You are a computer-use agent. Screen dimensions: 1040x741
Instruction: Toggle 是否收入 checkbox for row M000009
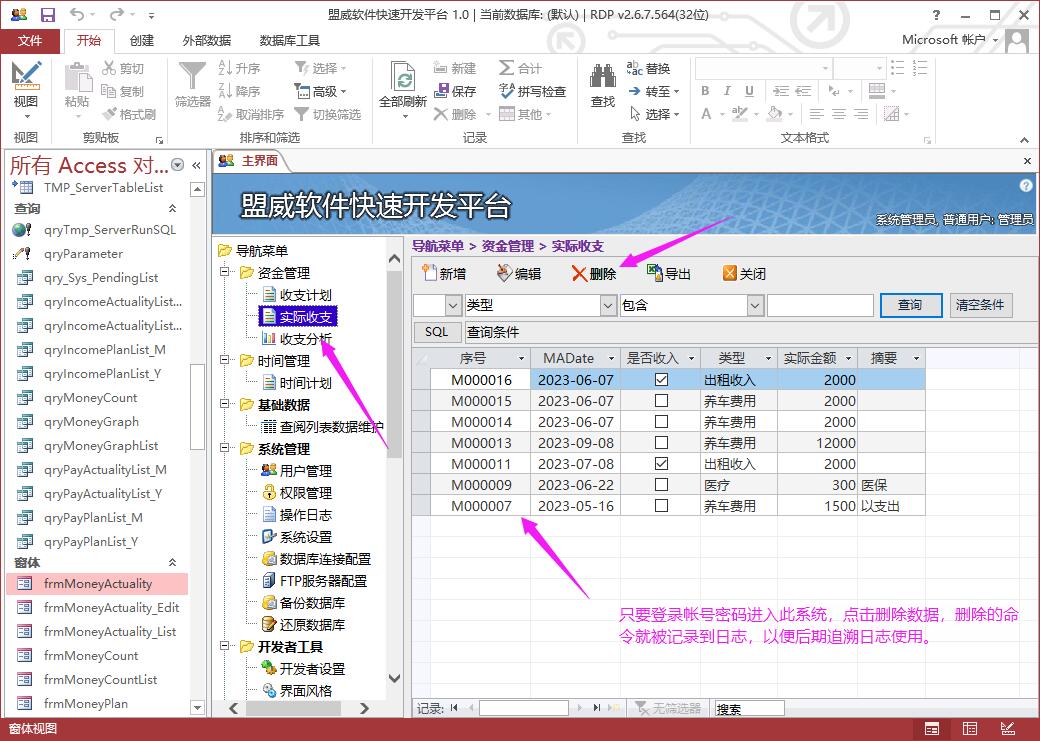(661, 485)
